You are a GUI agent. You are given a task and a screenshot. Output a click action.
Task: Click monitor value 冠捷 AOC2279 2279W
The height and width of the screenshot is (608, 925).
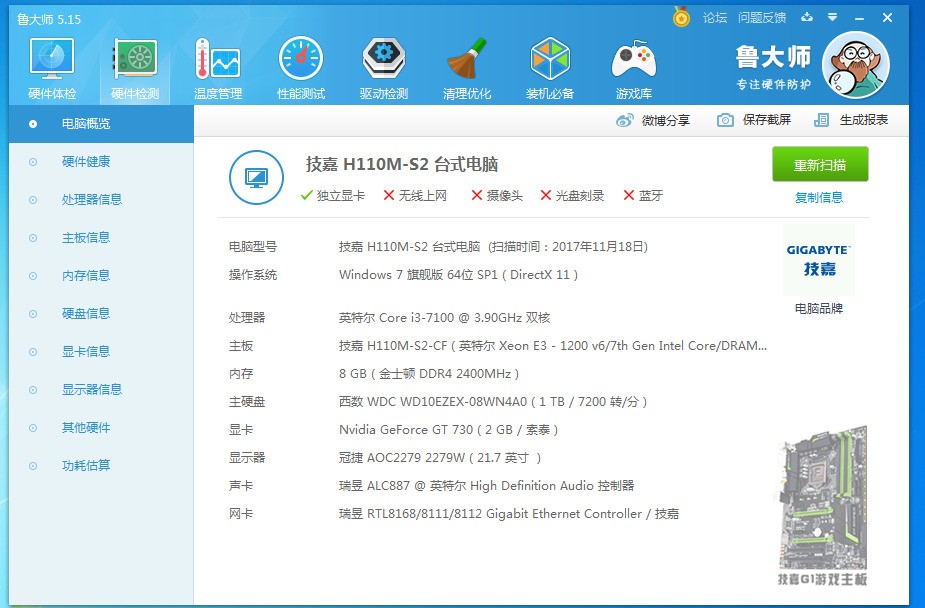[x=439, y=458]
